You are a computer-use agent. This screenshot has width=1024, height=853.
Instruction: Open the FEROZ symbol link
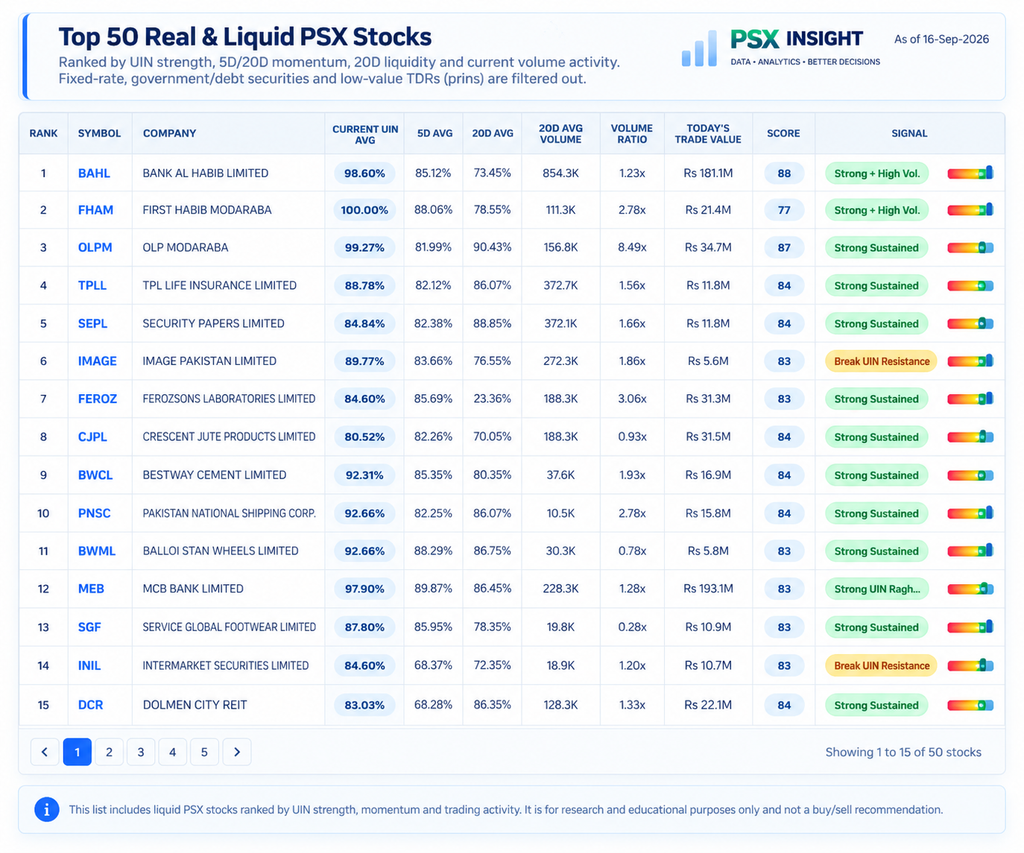pos(97,398)
